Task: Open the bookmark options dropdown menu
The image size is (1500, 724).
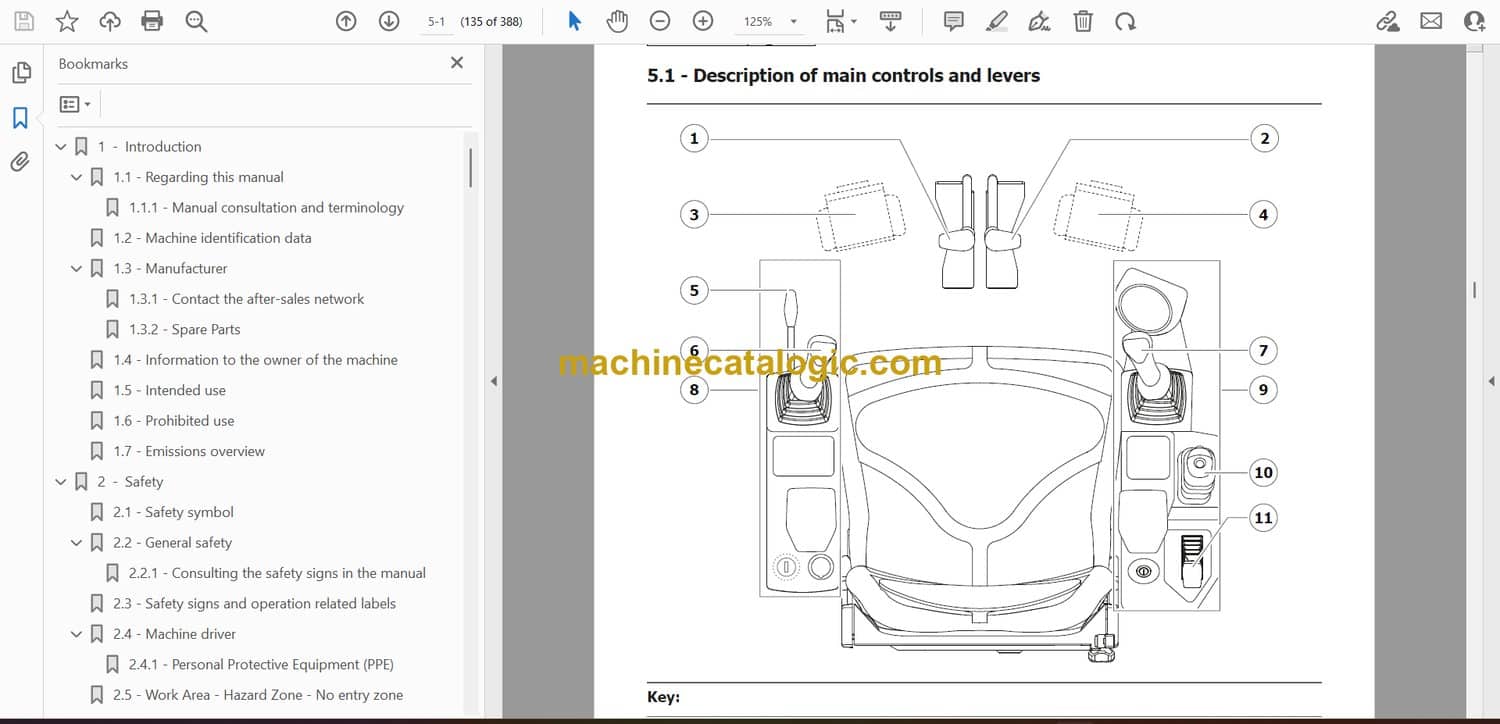Action: point(75,104)
